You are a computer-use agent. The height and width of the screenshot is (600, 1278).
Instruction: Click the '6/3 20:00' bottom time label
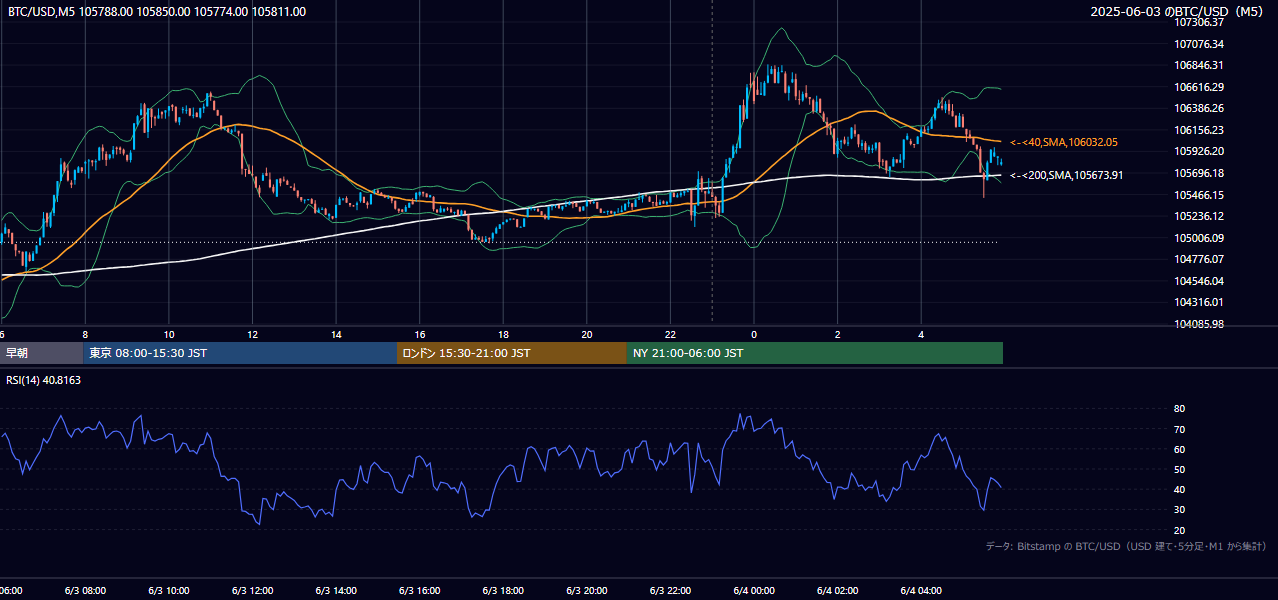coord(586,591)
